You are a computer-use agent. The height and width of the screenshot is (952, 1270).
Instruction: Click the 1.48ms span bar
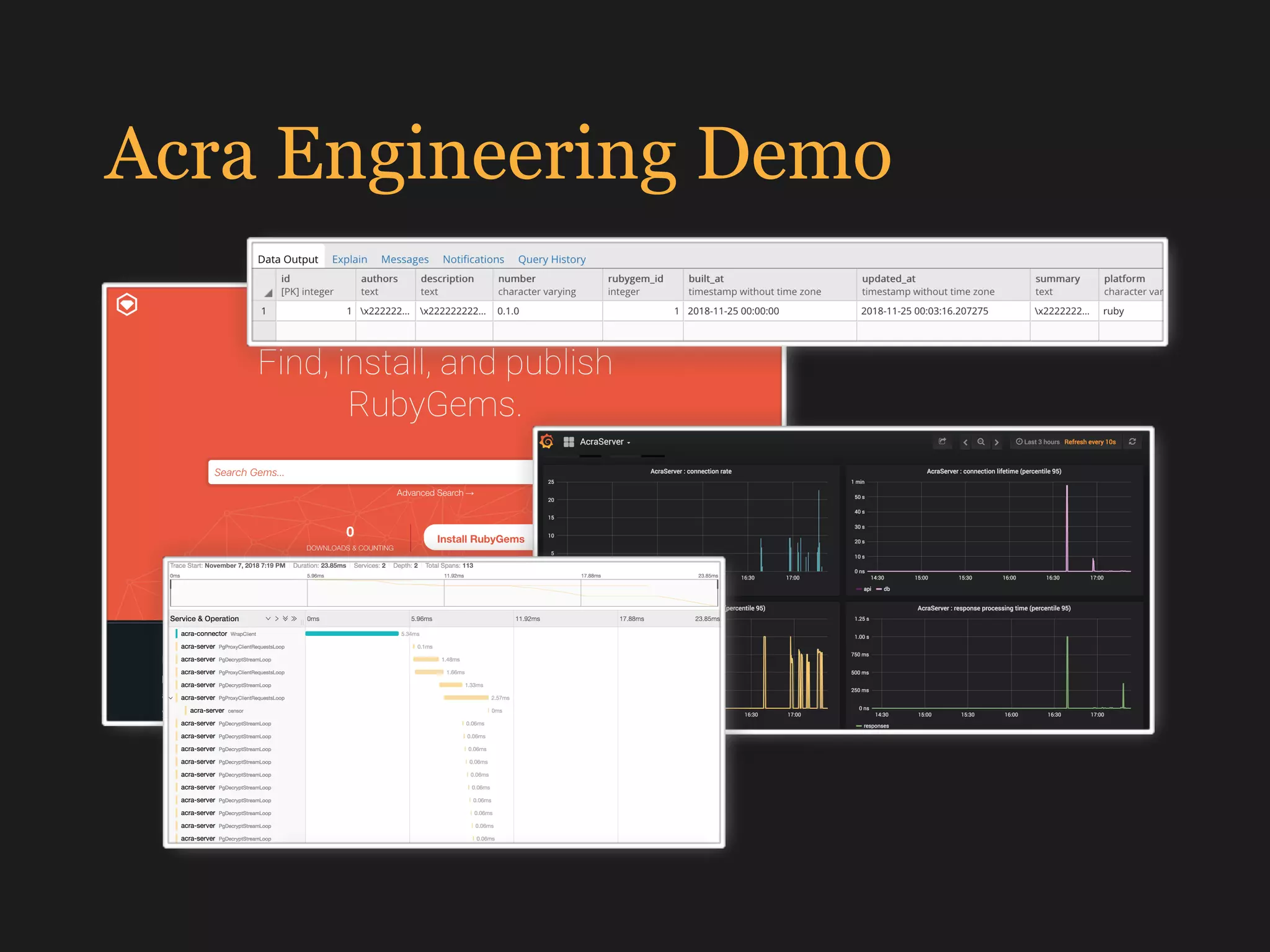426,659
